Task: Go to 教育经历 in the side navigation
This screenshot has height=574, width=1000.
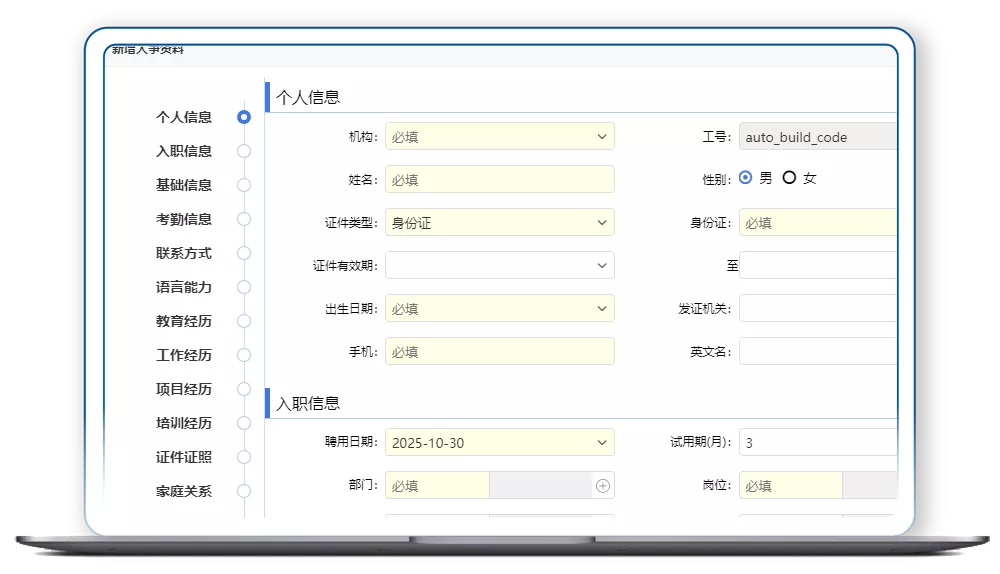Action: click(x=184, y=321)
